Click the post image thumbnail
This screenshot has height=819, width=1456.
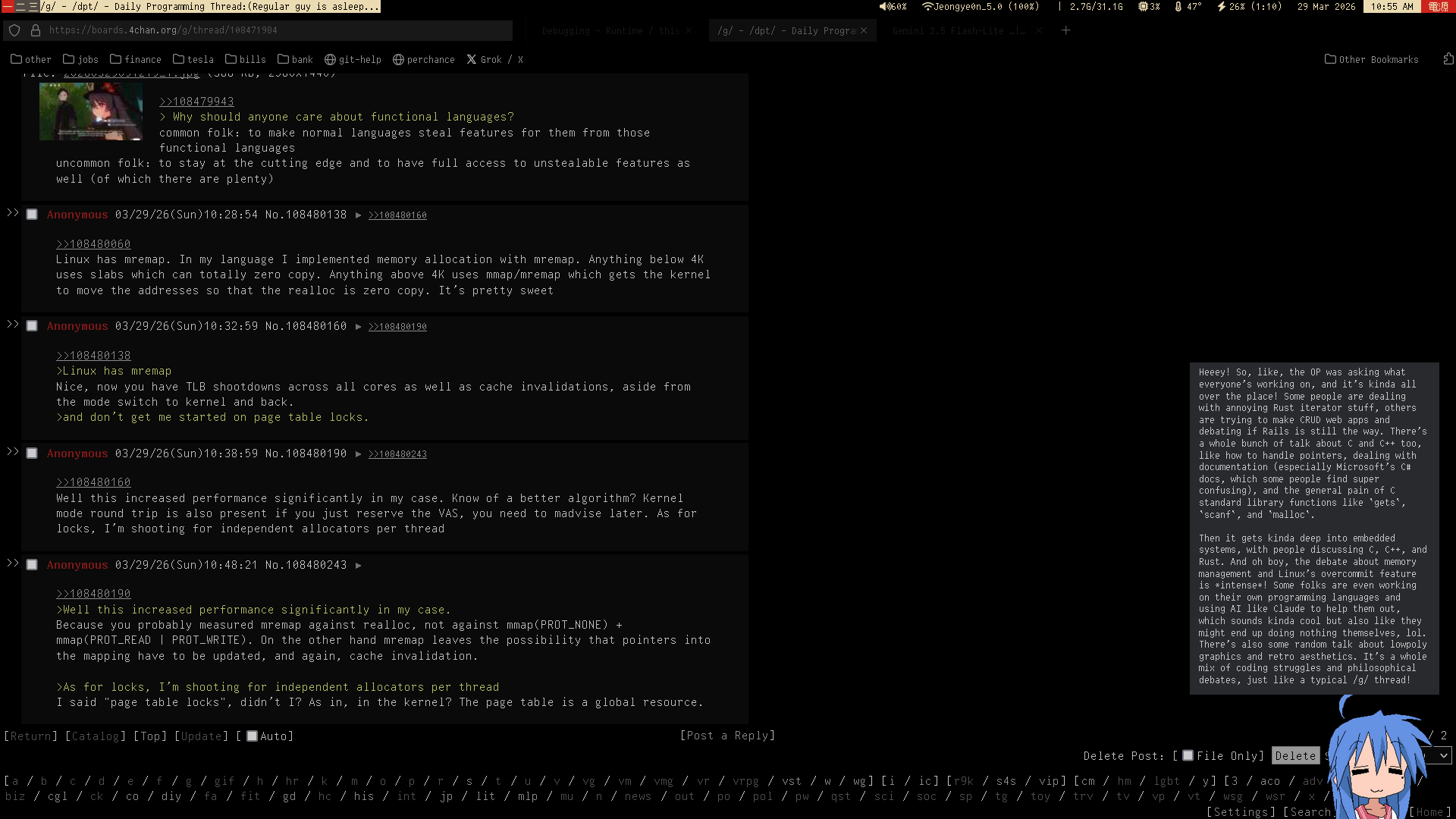tap(91, 111)
